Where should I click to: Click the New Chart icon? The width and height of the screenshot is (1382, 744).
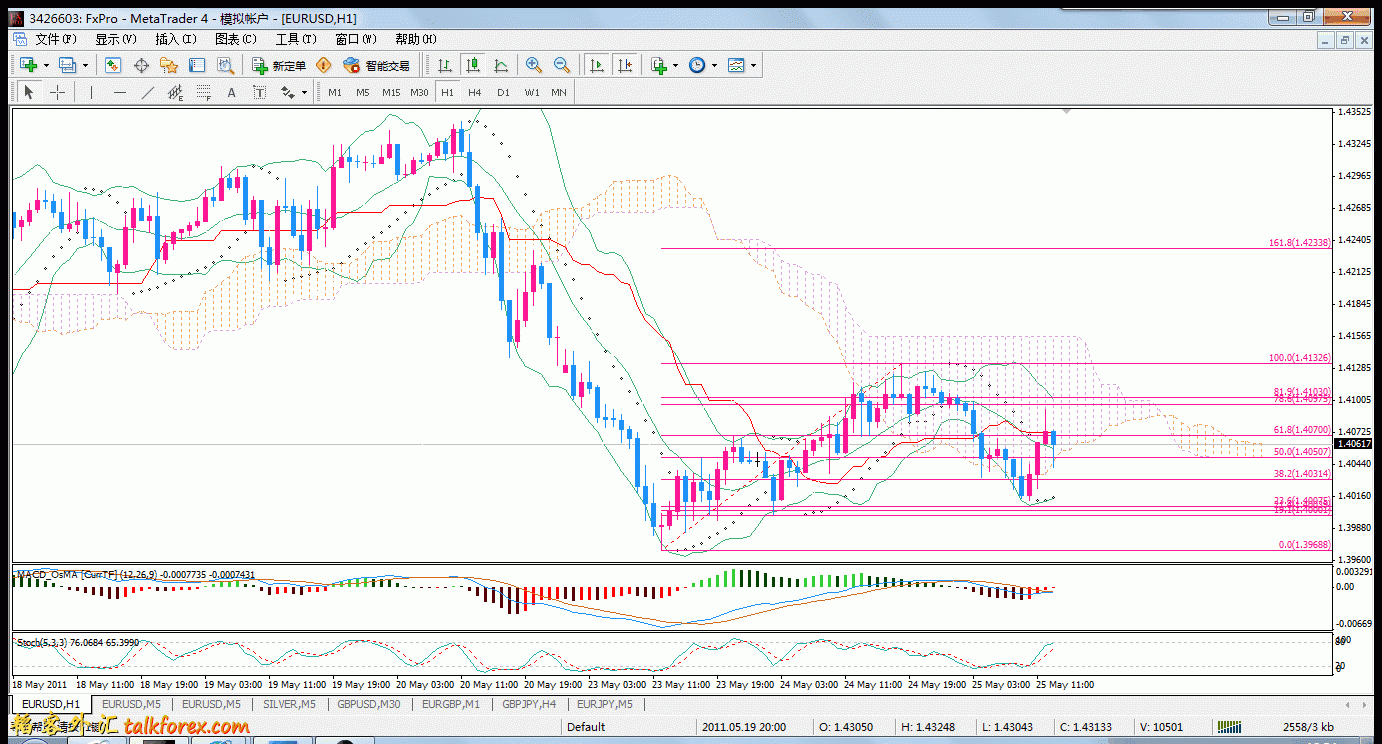coord(28,65)
